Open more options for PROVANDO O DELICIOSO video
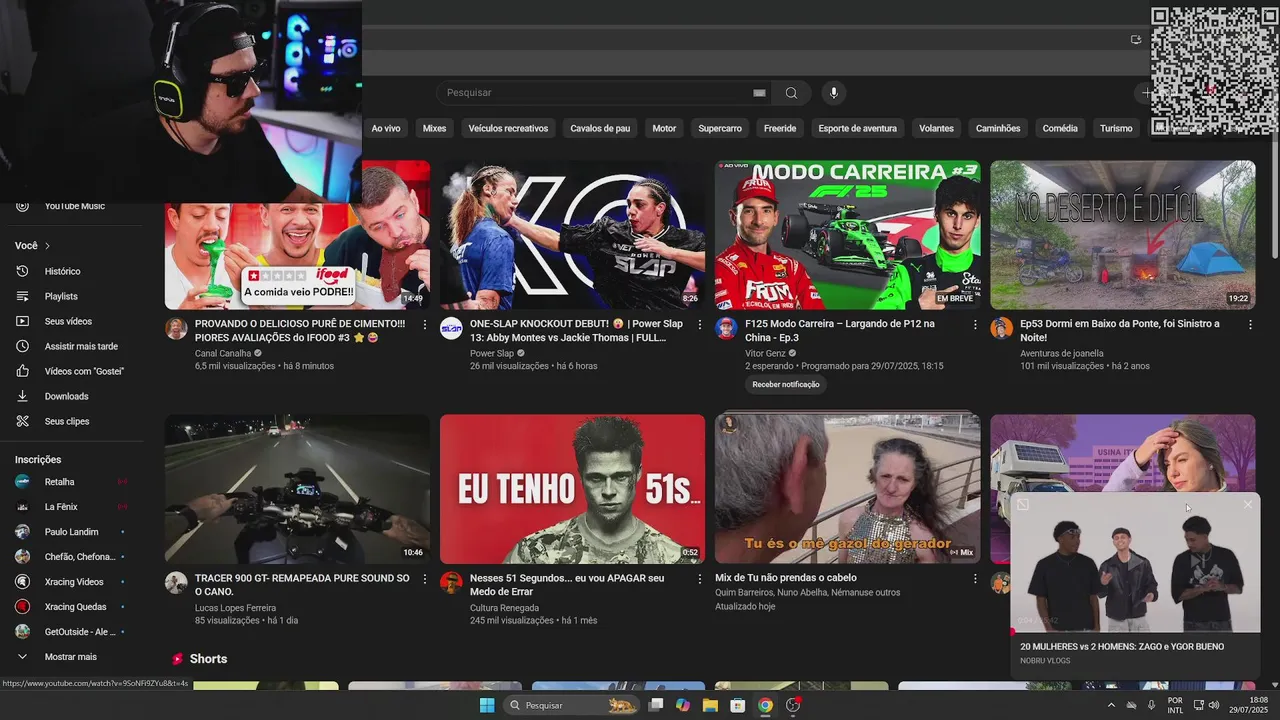 point(425,325)
